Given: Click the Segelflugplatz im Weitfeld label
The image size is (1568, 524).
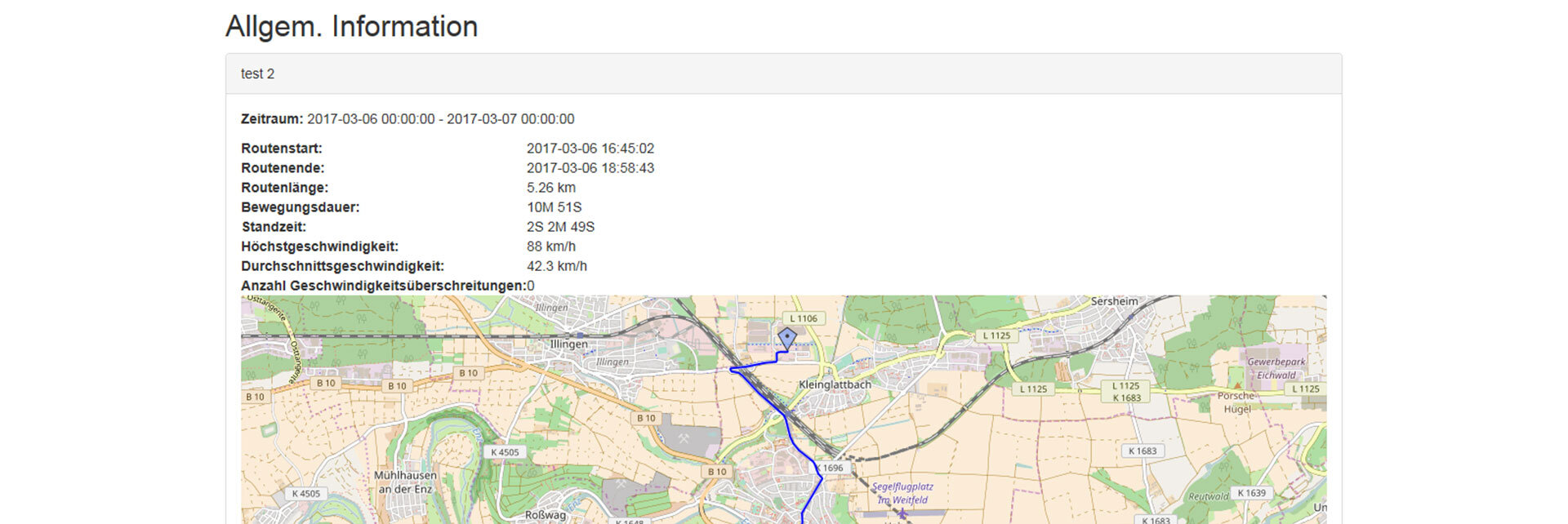Looking at the screenshot, I should click(902, 493).
